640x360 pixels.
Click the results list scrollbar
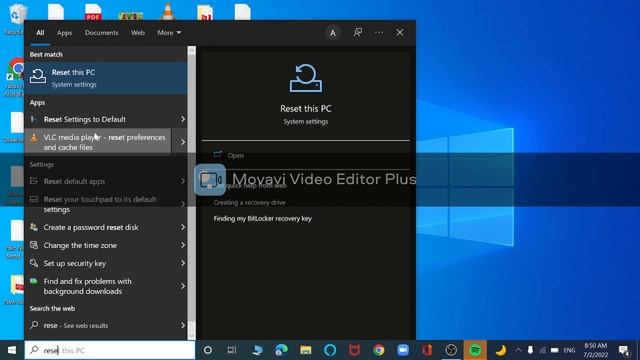[191, 192]
